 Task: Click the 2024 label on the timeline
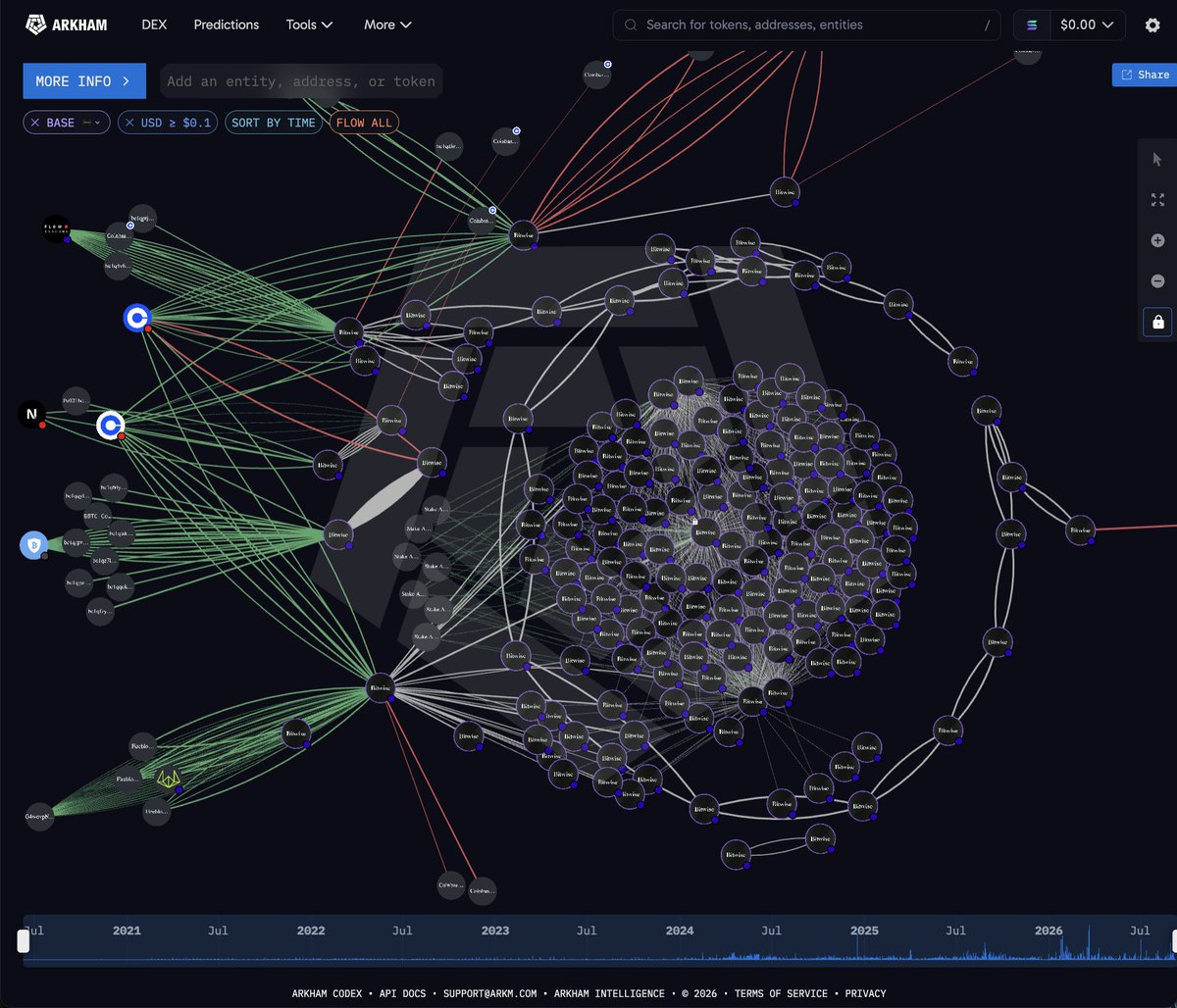(x=680, y=931)
